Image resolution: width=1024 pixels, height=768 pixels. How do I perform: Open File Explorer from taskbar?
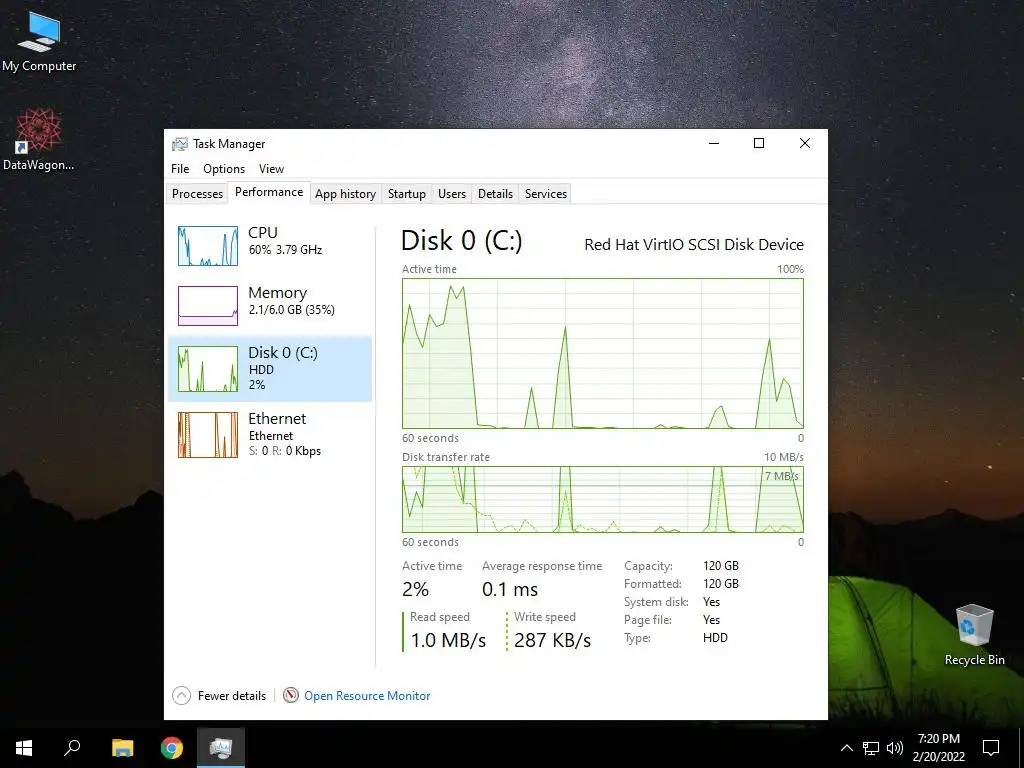pyautogui.click(x=122, y=748)
